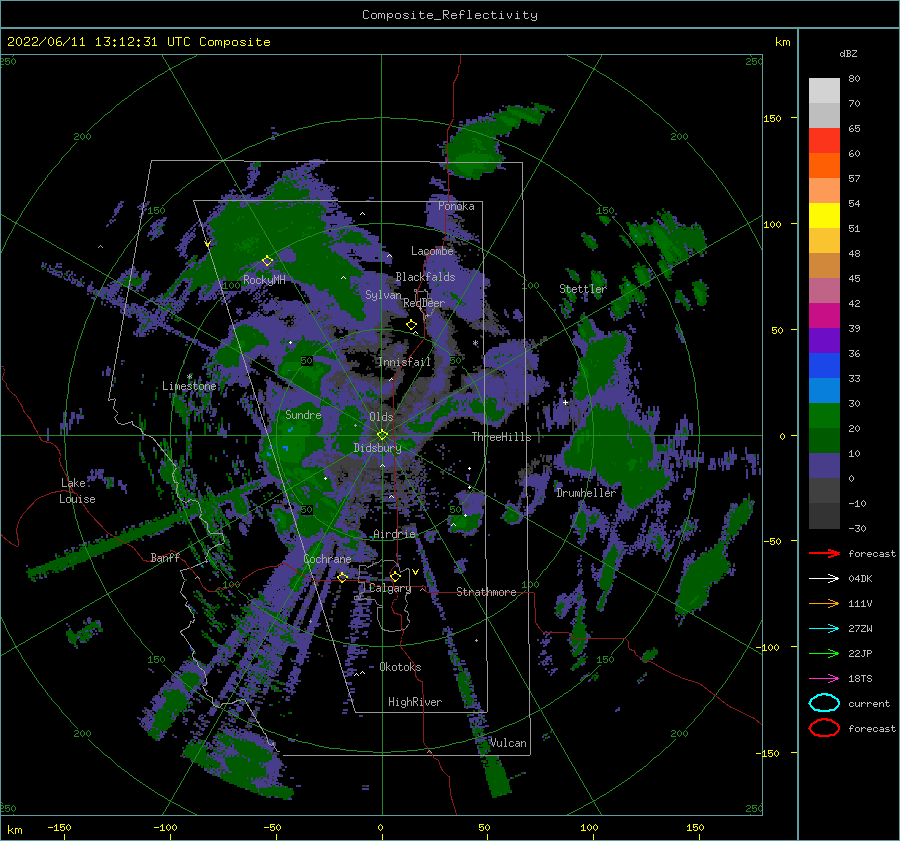Click the 22JP legend label
The width and height of the screenshot is (900, 841).
pos(860,653)
